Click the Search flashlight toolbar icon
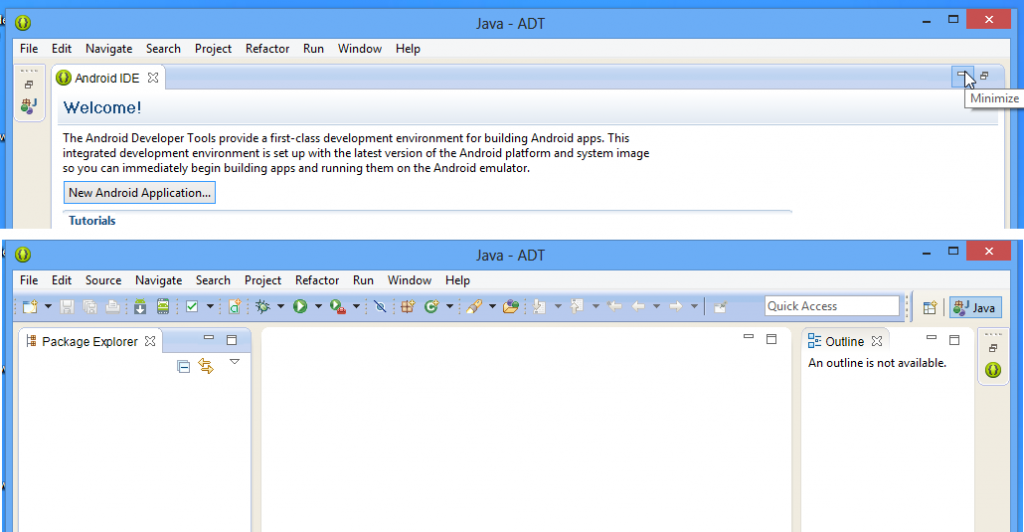This screenshot has height=532, width=1024. click(474, 306)
